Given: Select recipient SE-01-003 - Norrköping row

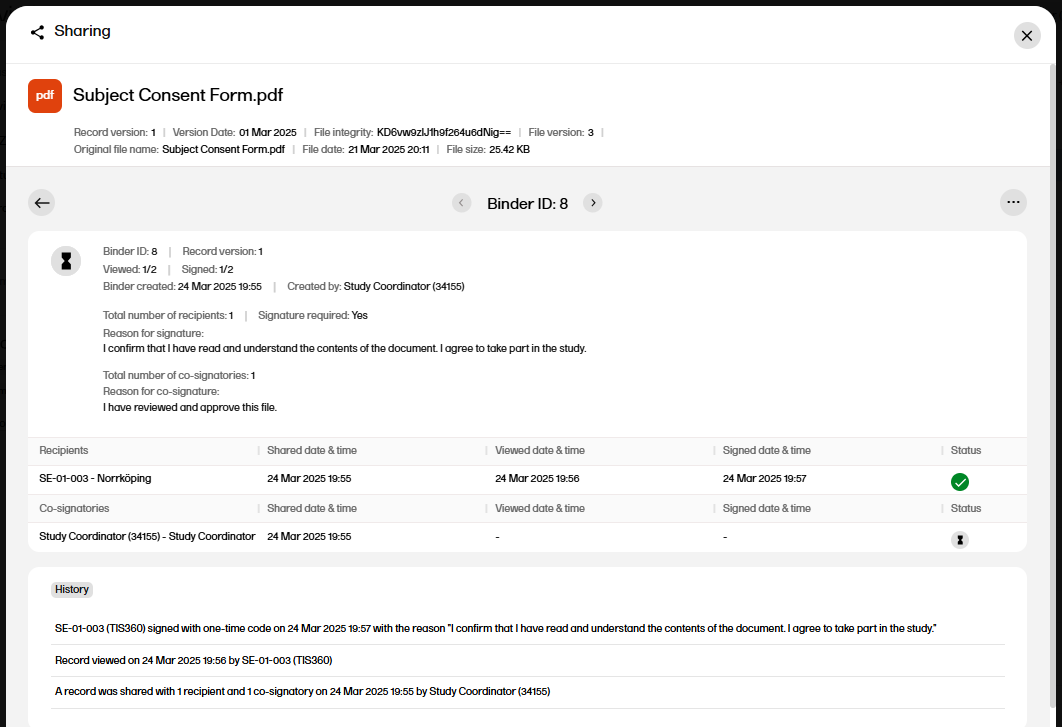Looking at the screenshot, I should pyautogui.click(x=95, y=479).
